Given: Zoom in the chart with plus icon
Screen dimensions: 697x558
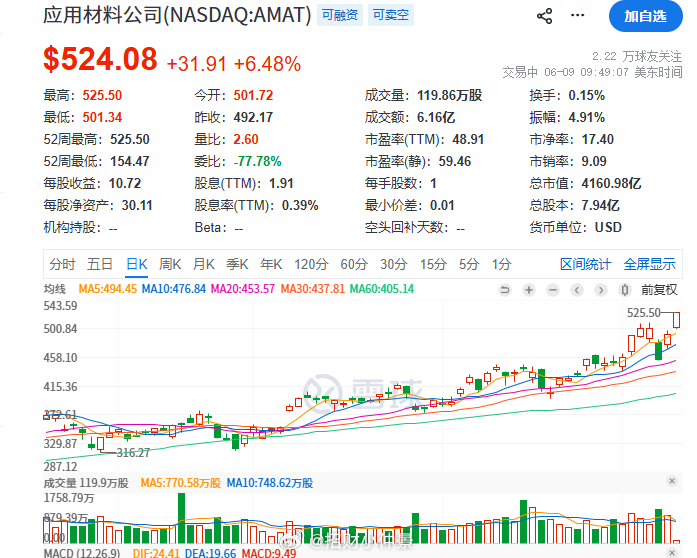Looking at the screenshot, I should [529, 290].
